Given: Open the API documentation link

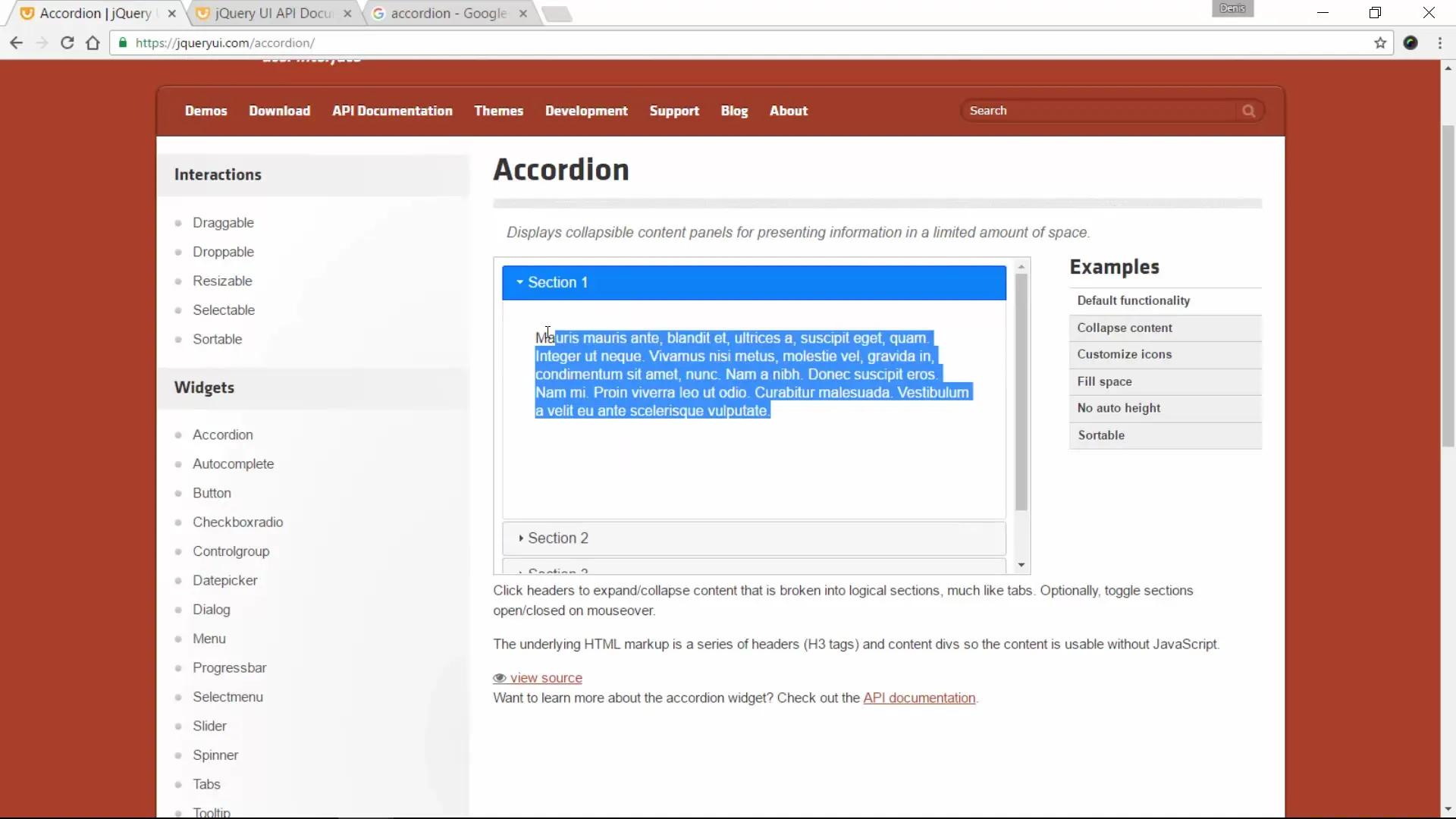Looking at the screenshot, I should 919,698.
